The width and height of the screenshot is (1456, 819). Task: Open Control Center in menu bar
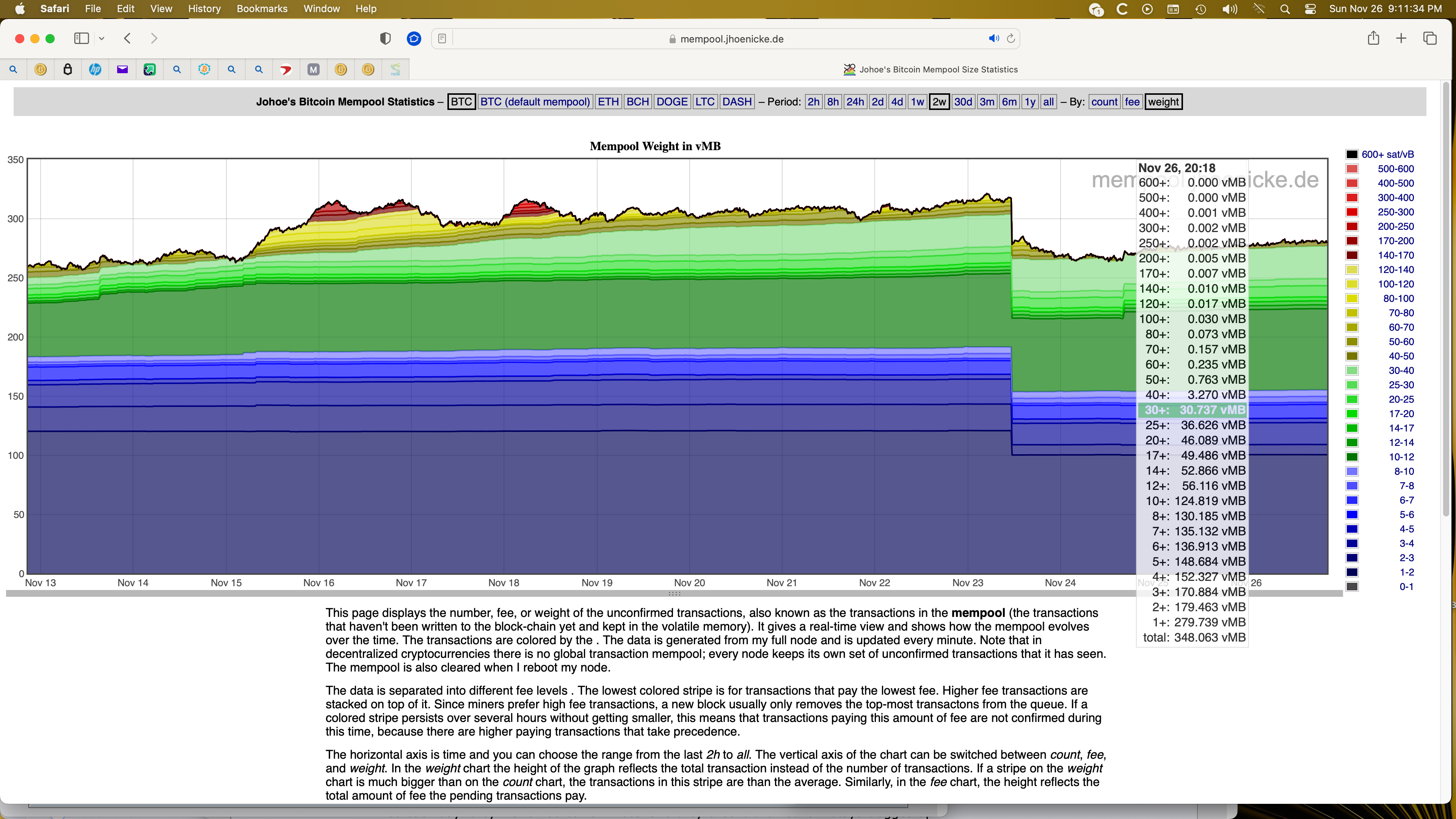(x=1311, y=8)
